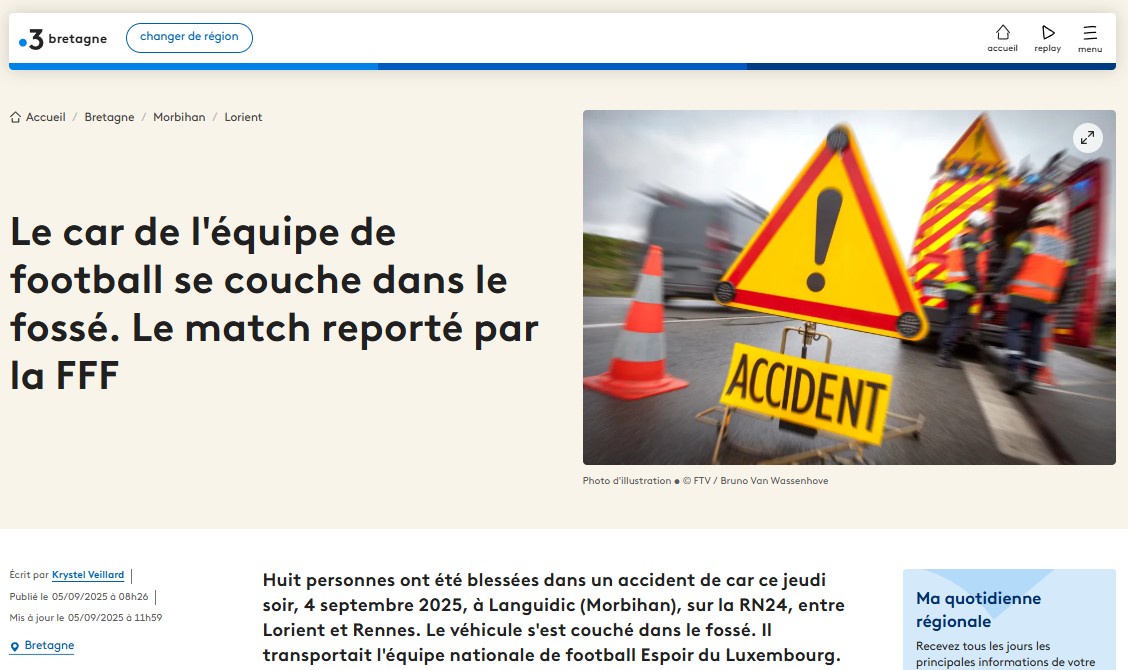Open the hamburger menu icon
This screenshot has width=1128, height=670.
[x=1090, y=32]
